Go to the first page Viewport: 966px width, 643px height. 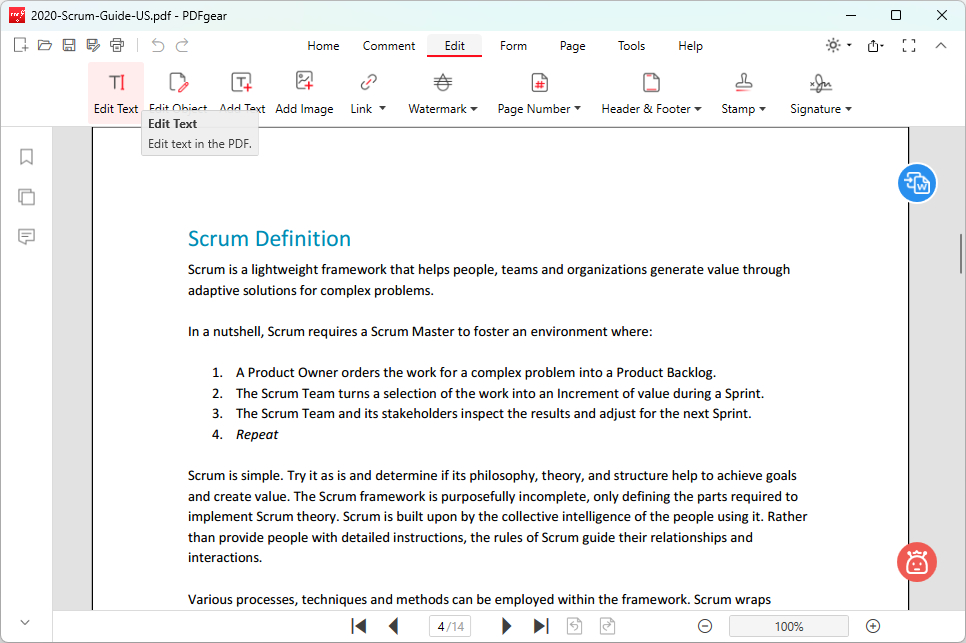(359, 626)
